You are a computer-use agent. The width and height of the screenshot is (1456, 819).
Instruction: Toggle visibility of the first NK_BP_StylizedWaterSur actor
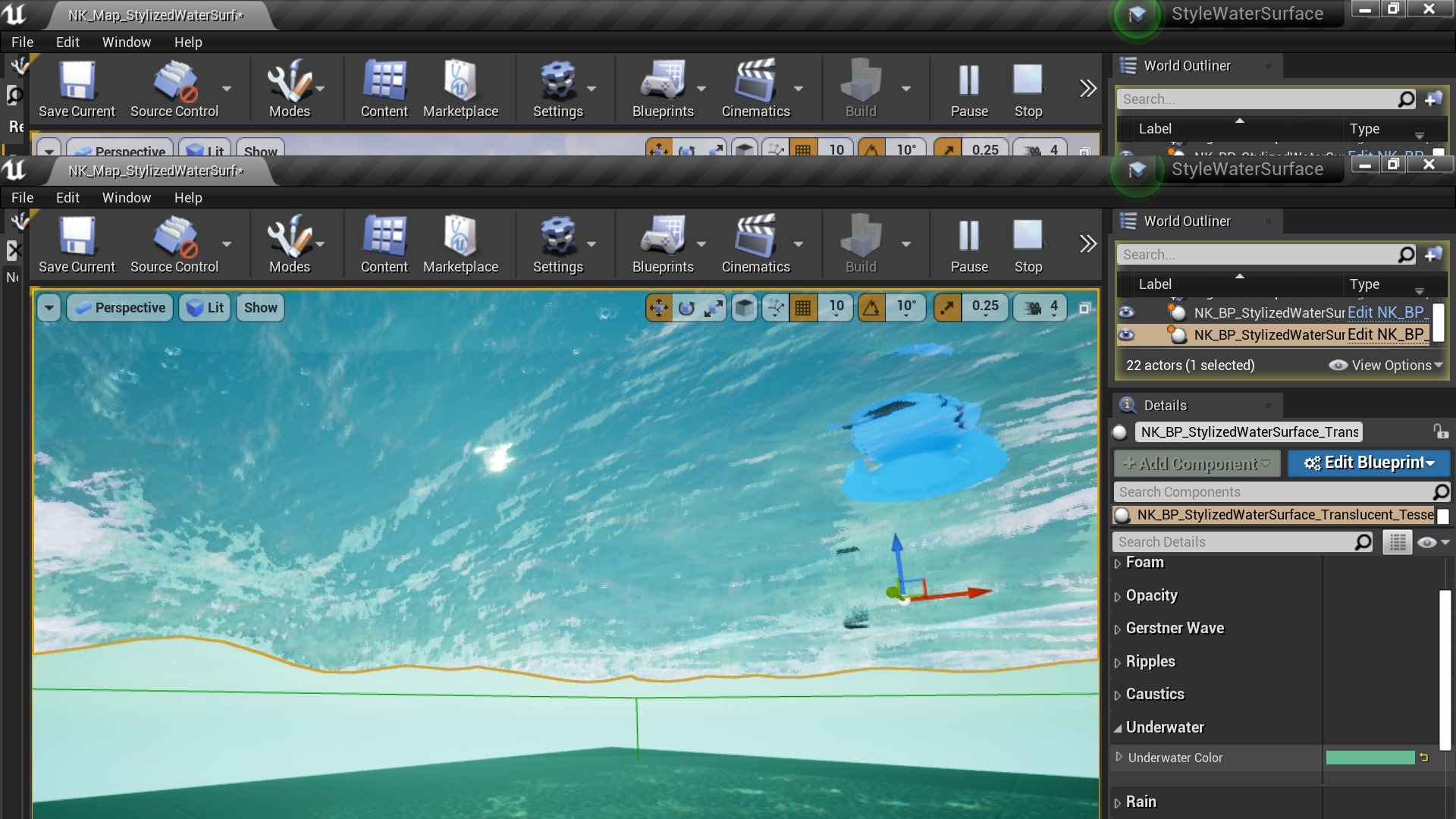1127,312
